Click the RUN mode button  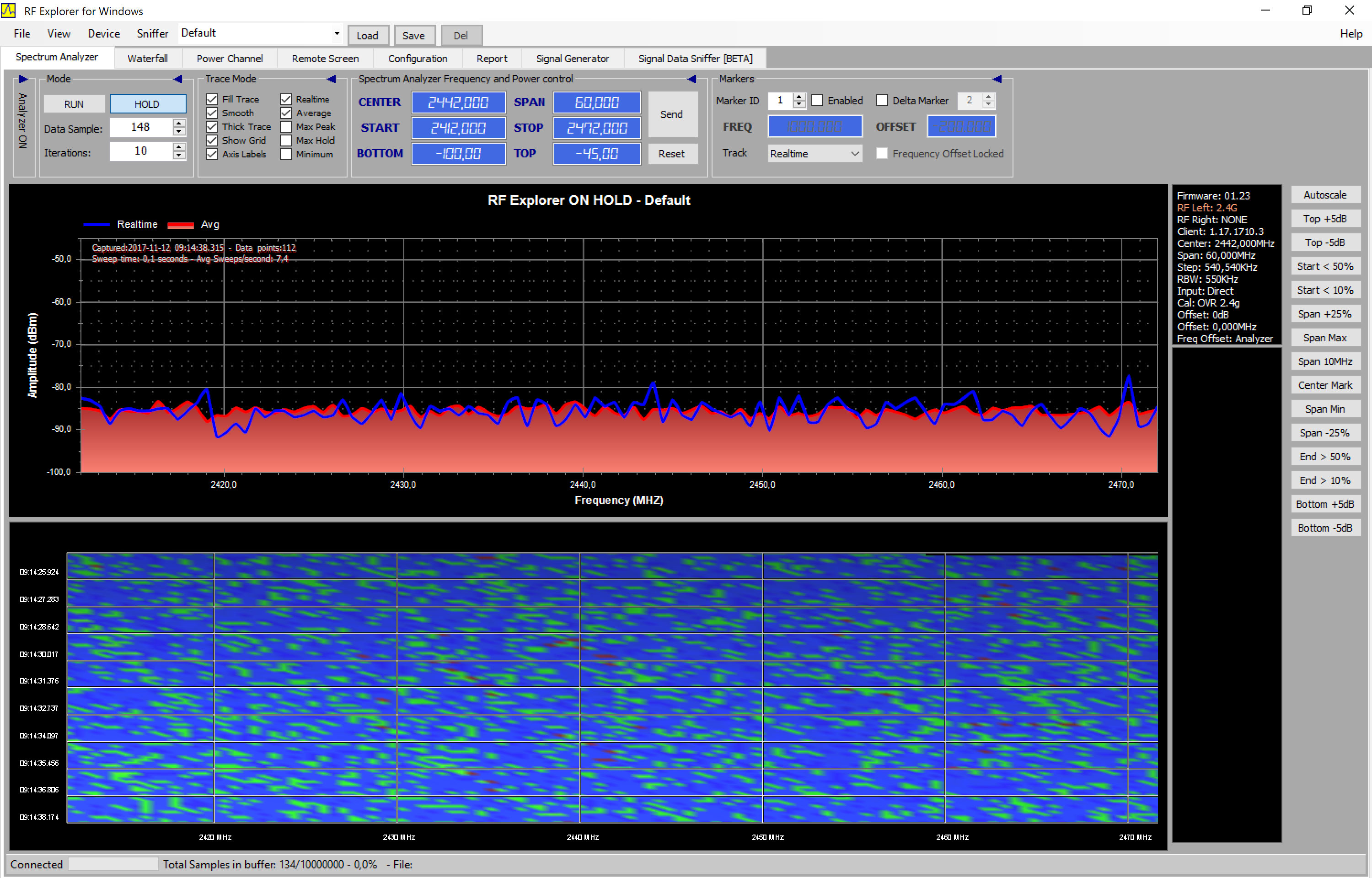[74, 104]
